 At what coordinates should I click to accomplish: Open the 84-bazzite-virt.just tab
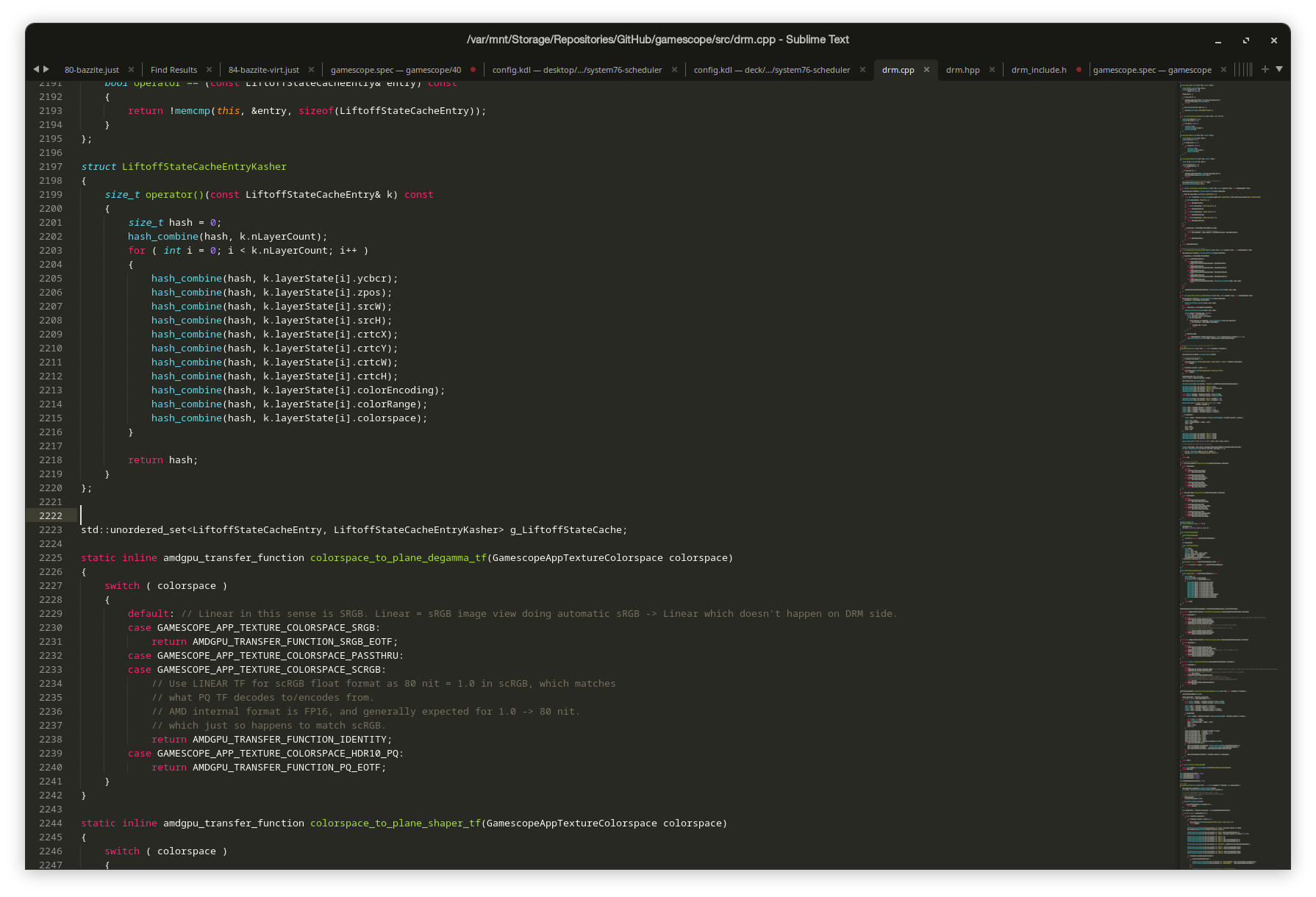click(x=264, y=70)
